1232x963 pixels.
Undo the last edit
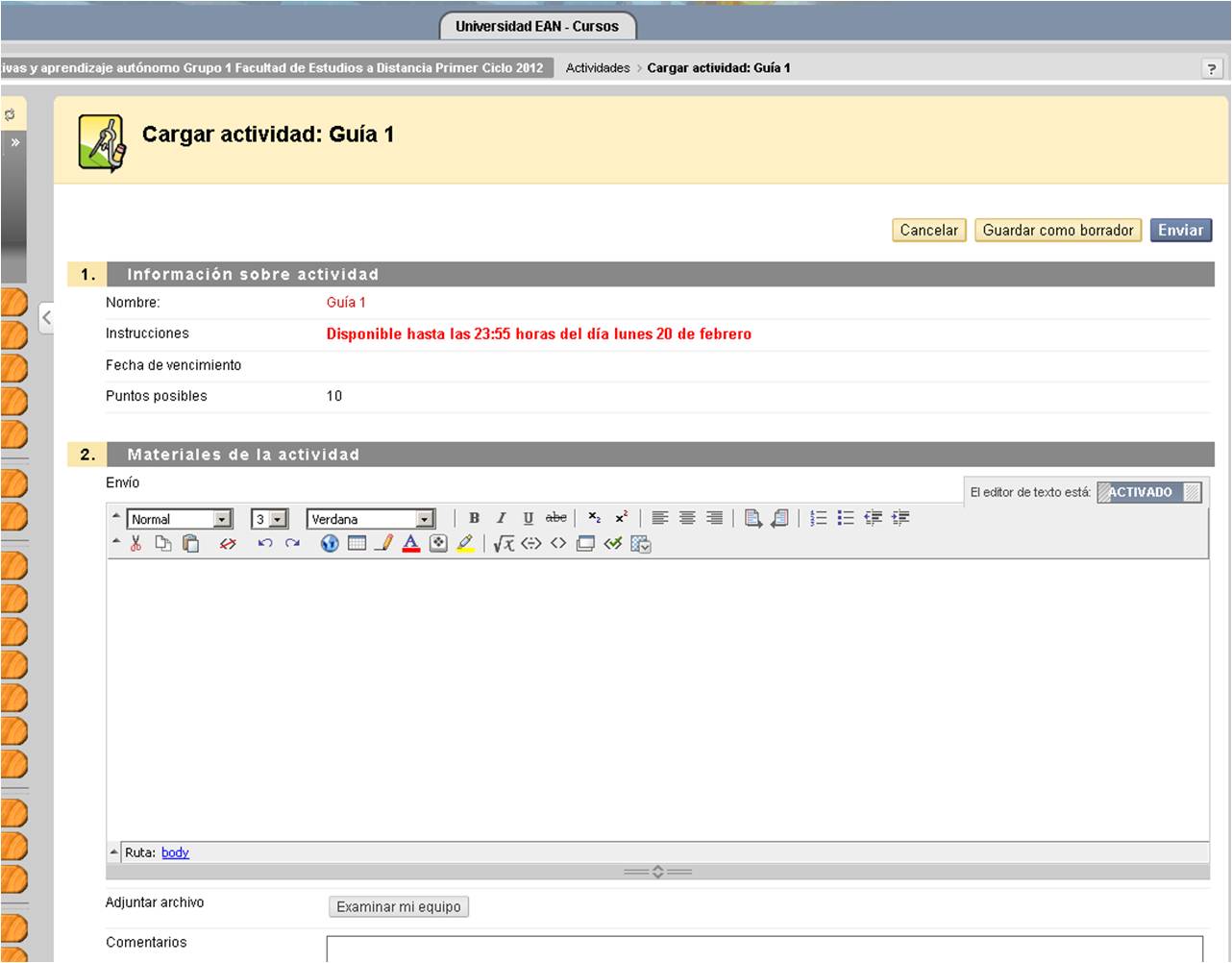265,544
